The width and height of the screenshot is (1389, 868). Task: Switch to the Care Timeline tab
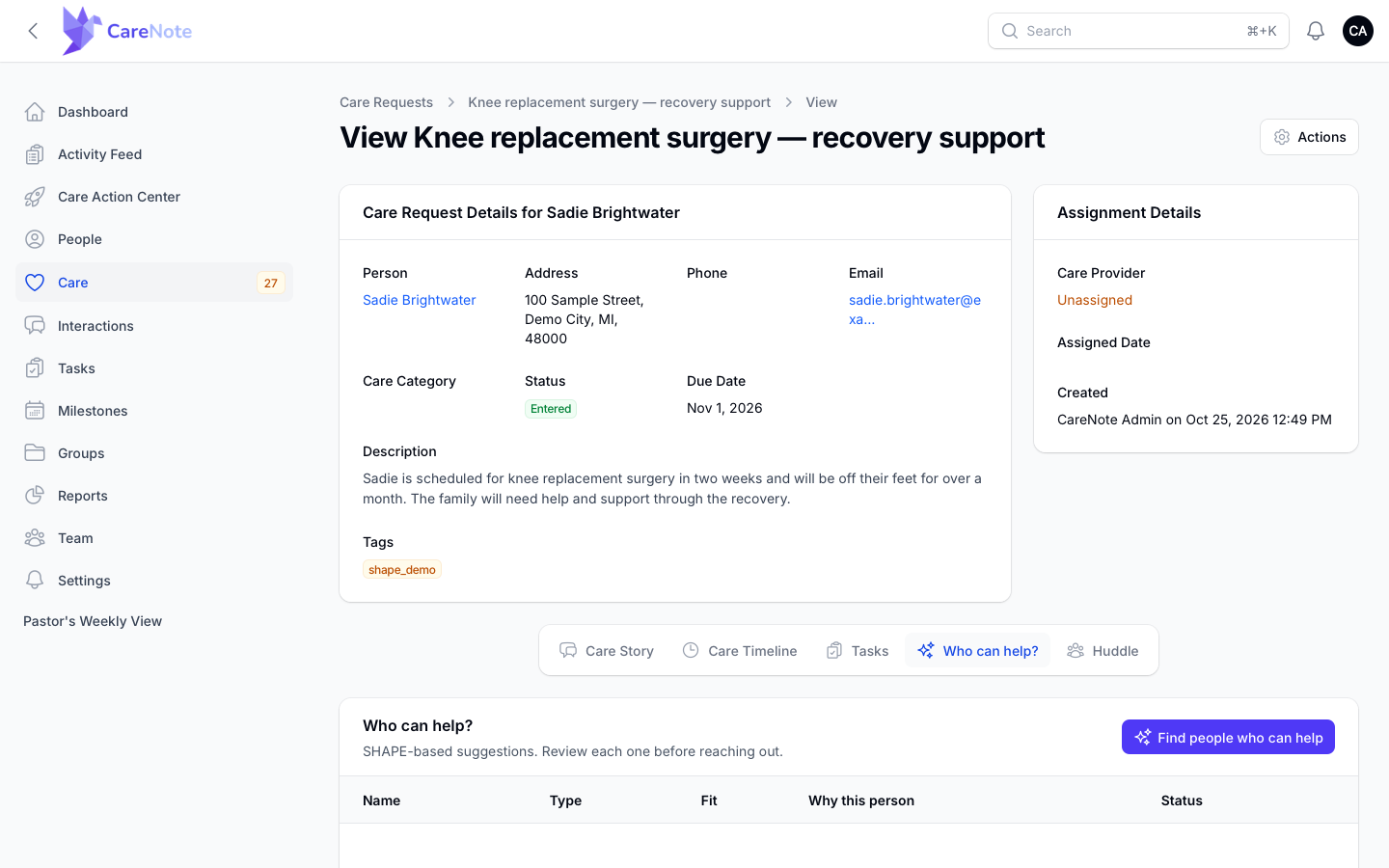tap(740, 651)
